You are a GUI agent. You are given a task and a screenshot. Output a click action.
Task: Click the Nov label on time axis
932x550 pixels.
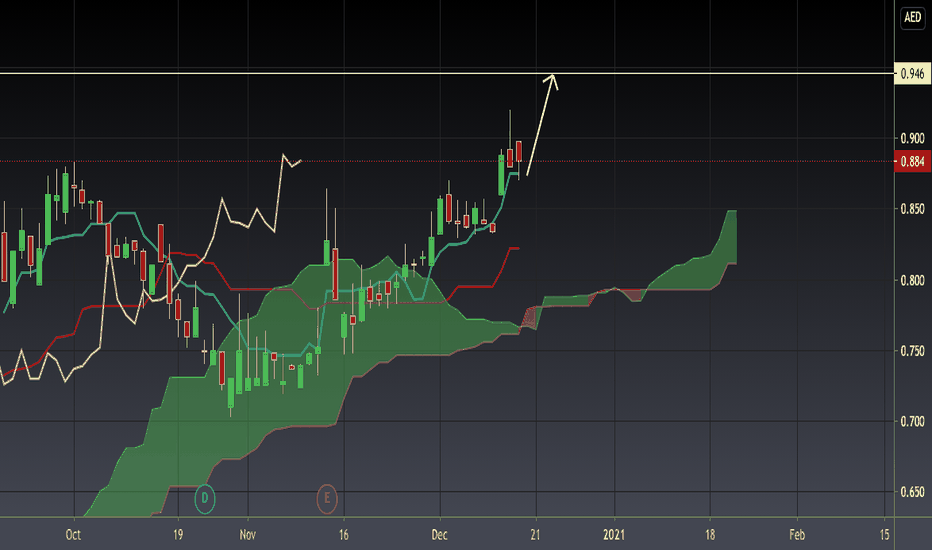coord(247,535)
